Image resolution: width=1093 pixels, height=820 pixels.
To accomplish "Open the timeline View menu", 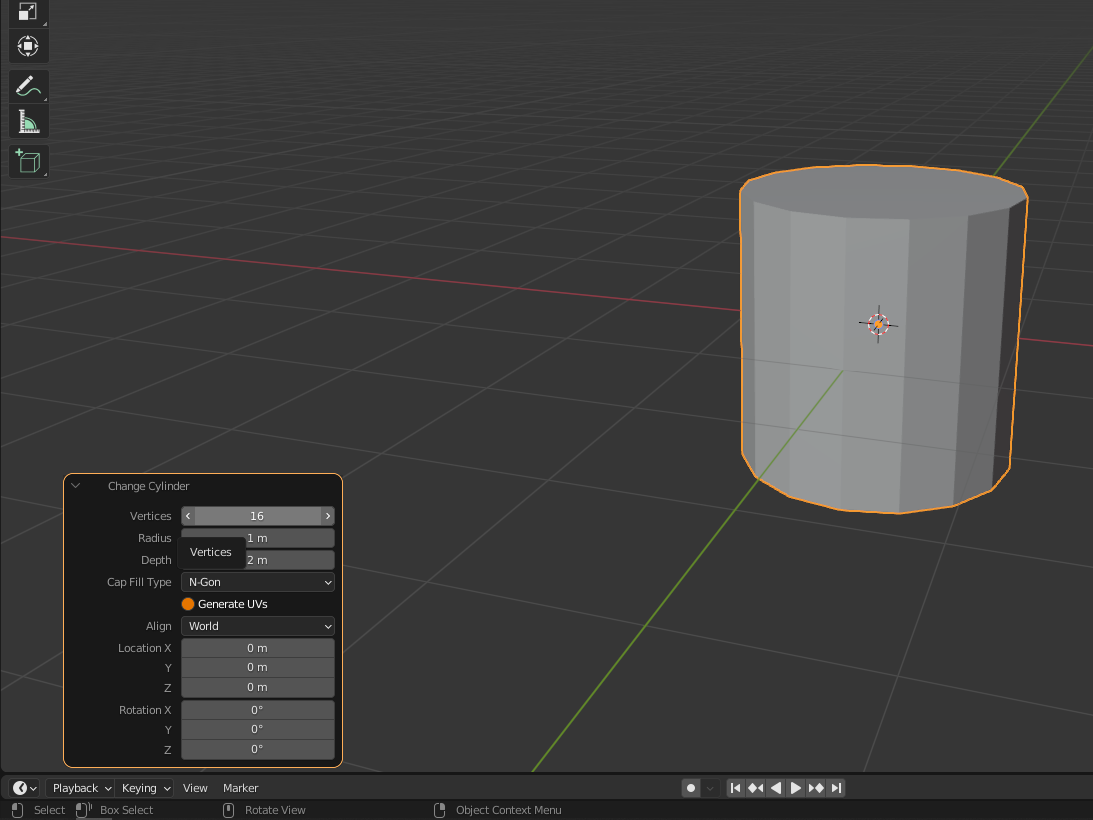I will [x=195, y=788].
